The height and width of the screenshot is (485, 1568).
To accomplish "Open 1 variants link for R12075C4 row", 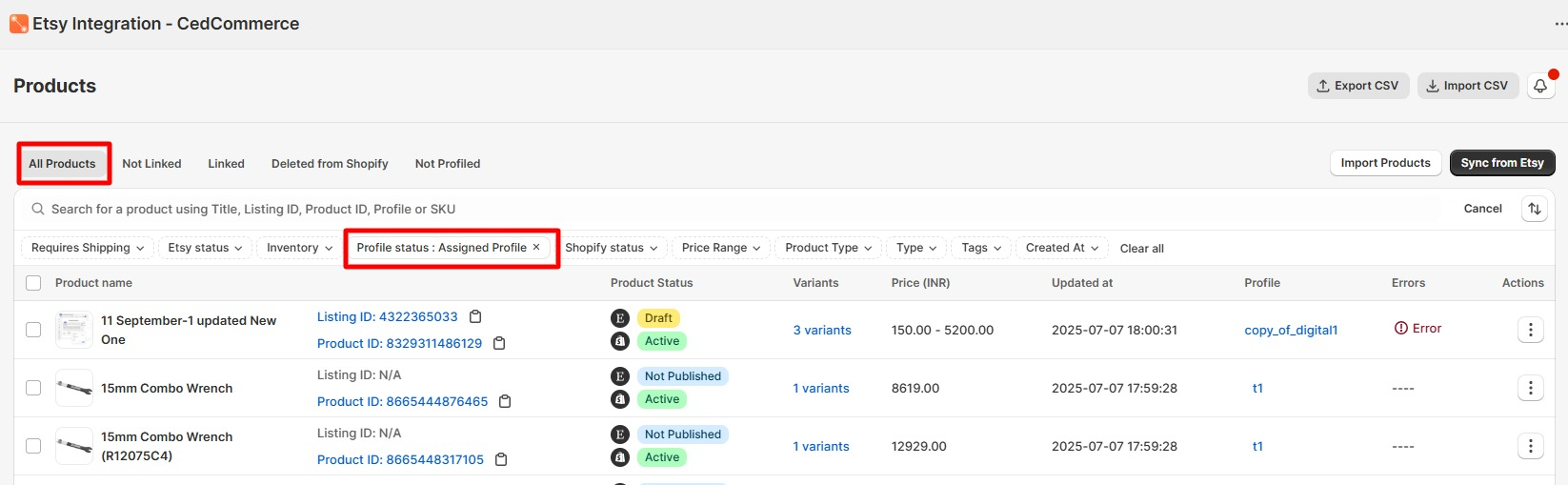I will [x=821, y=446].
